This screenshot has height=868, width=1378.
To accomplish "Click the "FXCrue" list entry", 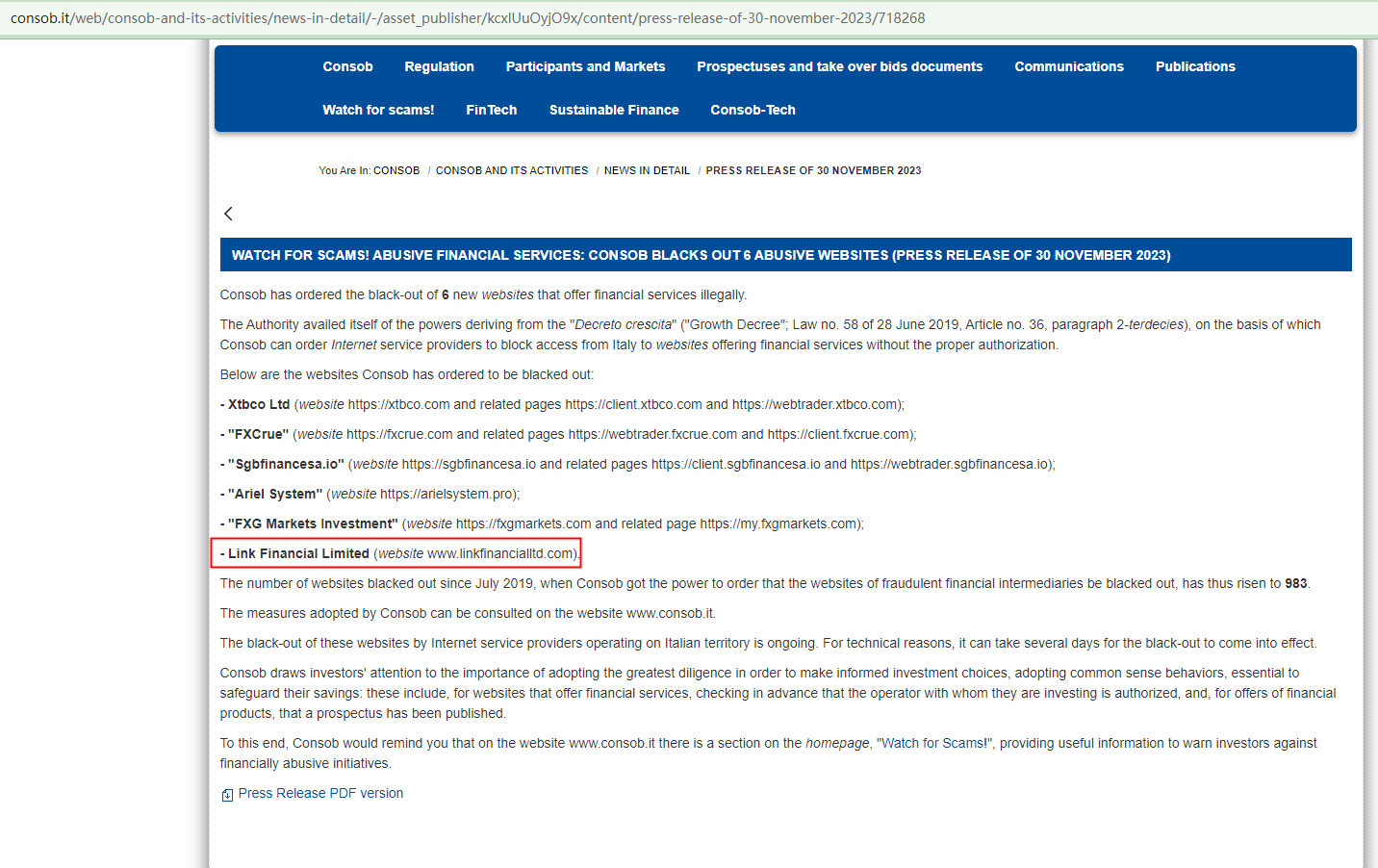I will [x=568, y=434].
